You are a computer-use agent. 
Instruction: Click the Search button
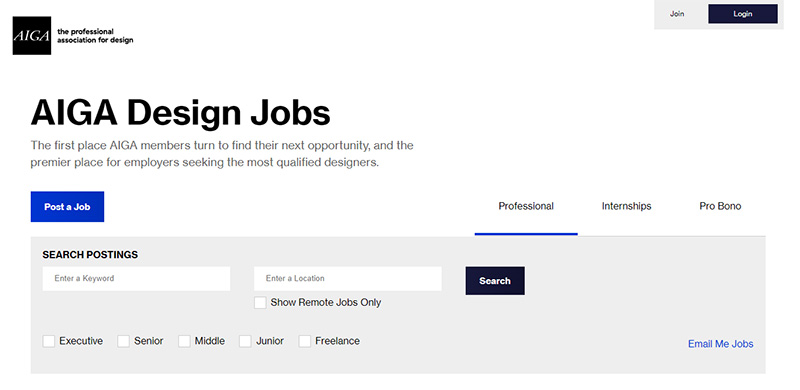(495, 281)
